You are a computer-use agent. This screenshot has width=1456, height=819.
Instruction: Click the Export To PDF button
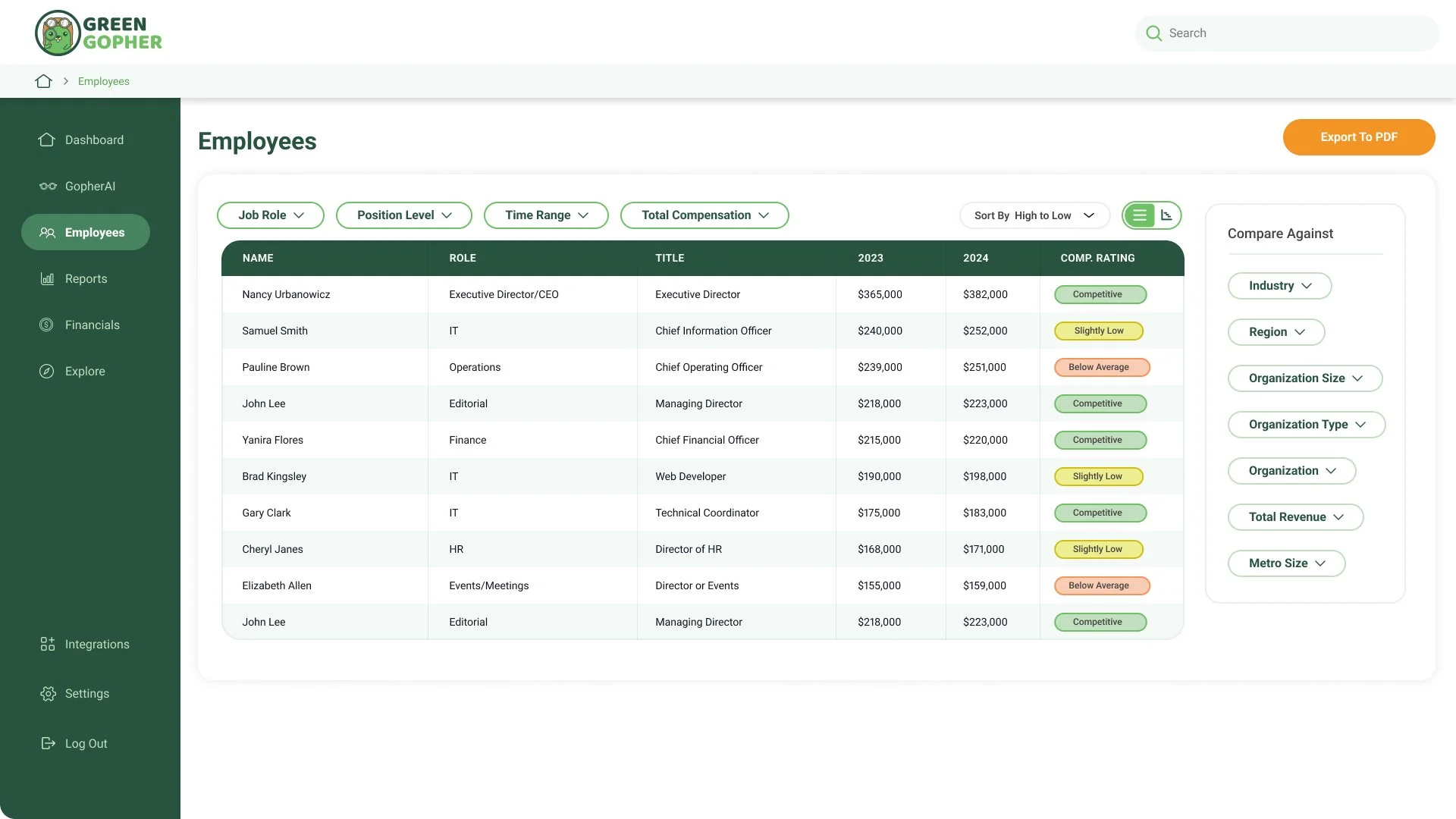(1358, 137)
